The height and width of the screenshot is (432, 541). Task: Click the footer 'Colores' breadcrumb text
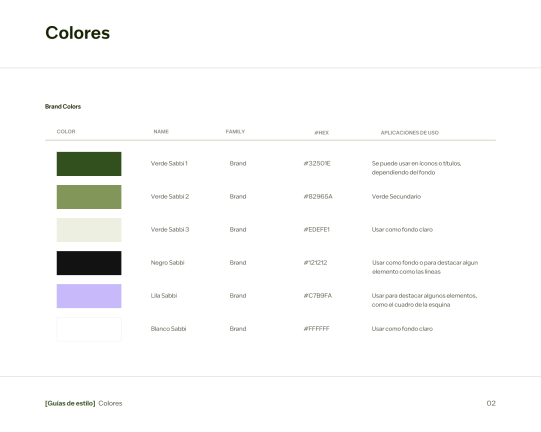tap(110, 403)
